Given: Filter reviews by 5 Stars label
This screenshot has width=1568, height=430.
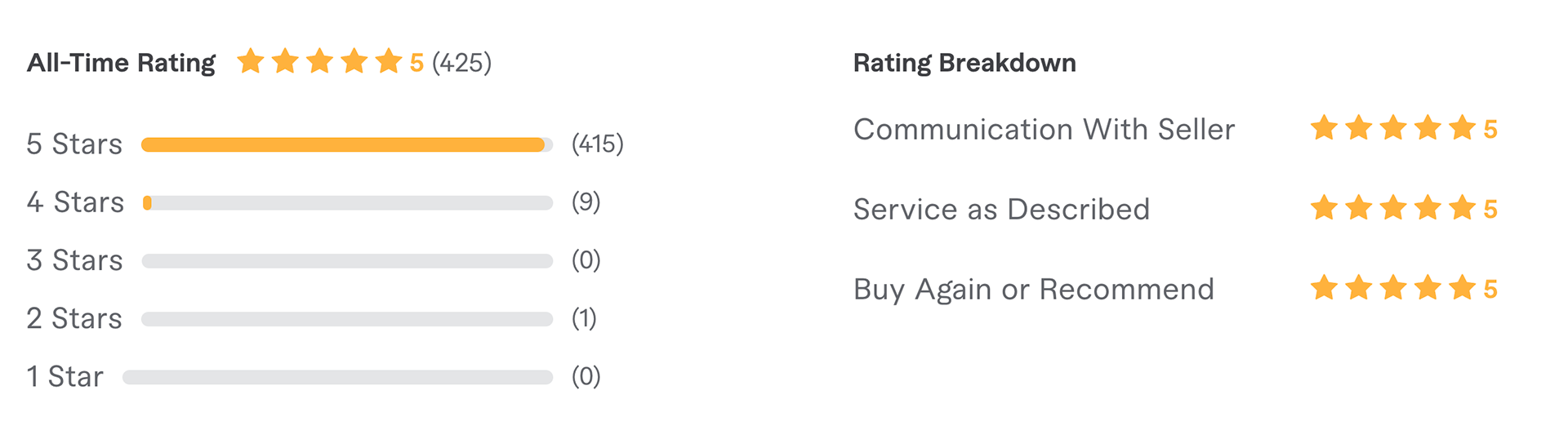Looking at the screenshot, I should pos(74,144).
